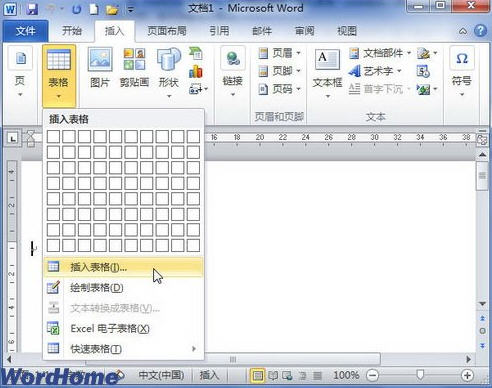Click the tab selector at ruler corner
492x388 pixels.
pyautogui.click(x=13, y=138)
